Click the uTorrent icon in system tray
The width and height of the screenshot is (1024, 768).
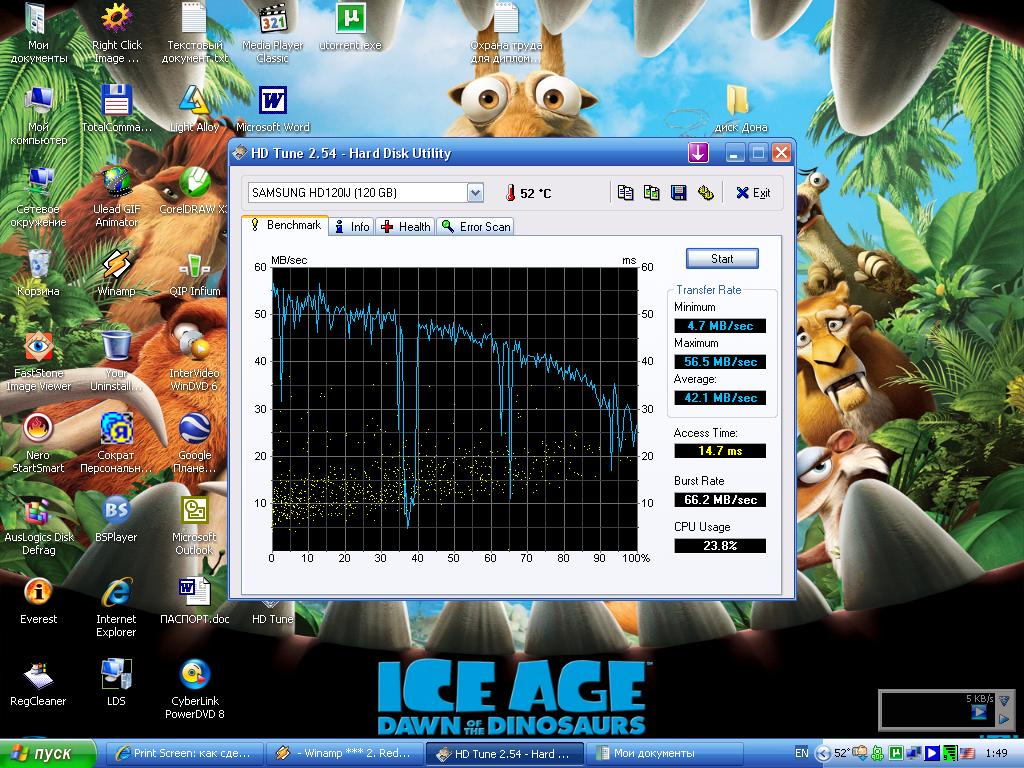point(898,753)
